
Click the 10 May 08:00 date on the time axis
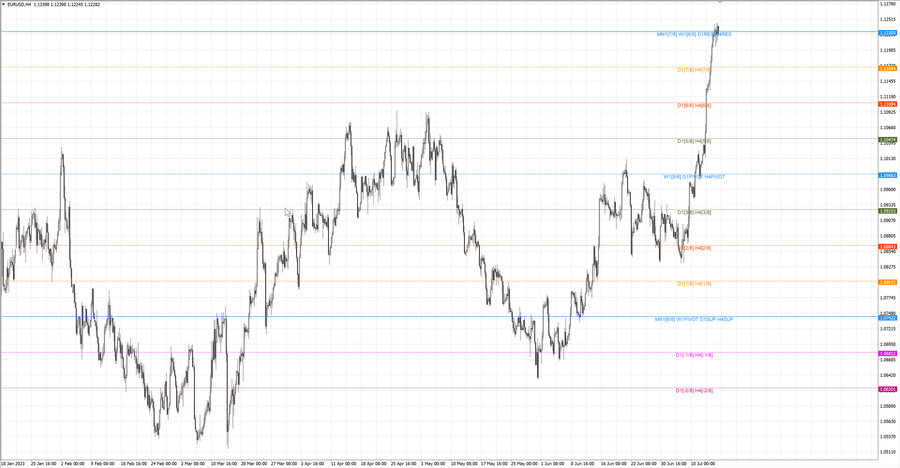[464, 463]
